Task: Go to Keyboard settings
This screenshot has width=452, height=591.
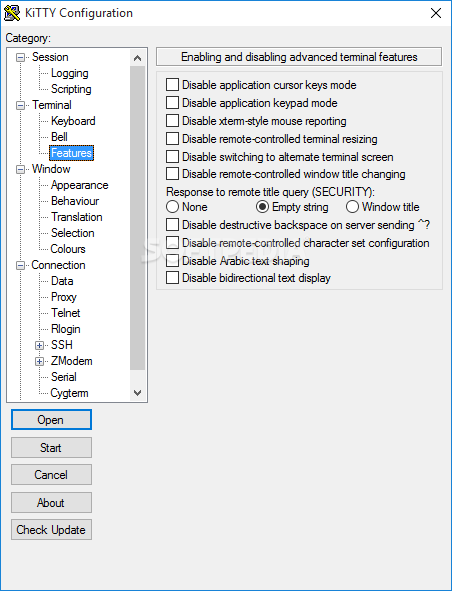Action: point(73,121)
